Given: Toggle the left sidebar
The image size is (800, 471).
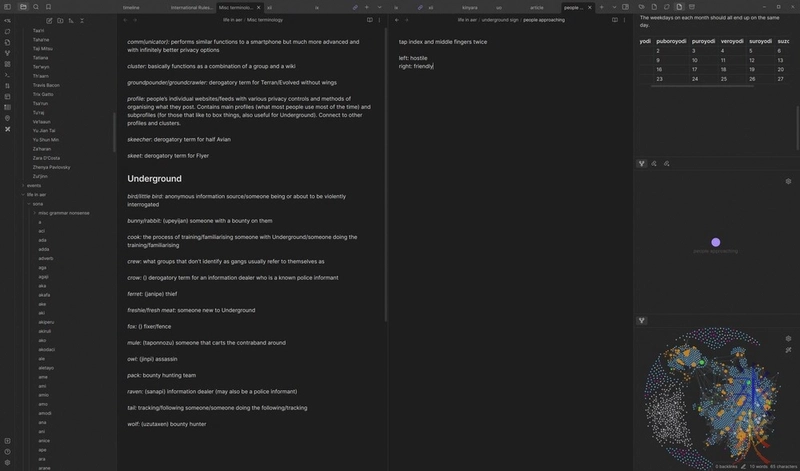Looking at the screenshot, I should [x=7, y=7].
